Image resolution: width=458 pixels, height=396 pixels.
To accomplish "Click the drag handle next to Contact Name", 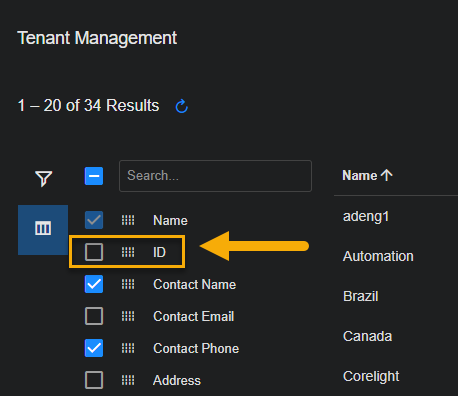I will (x=128, y=284).
